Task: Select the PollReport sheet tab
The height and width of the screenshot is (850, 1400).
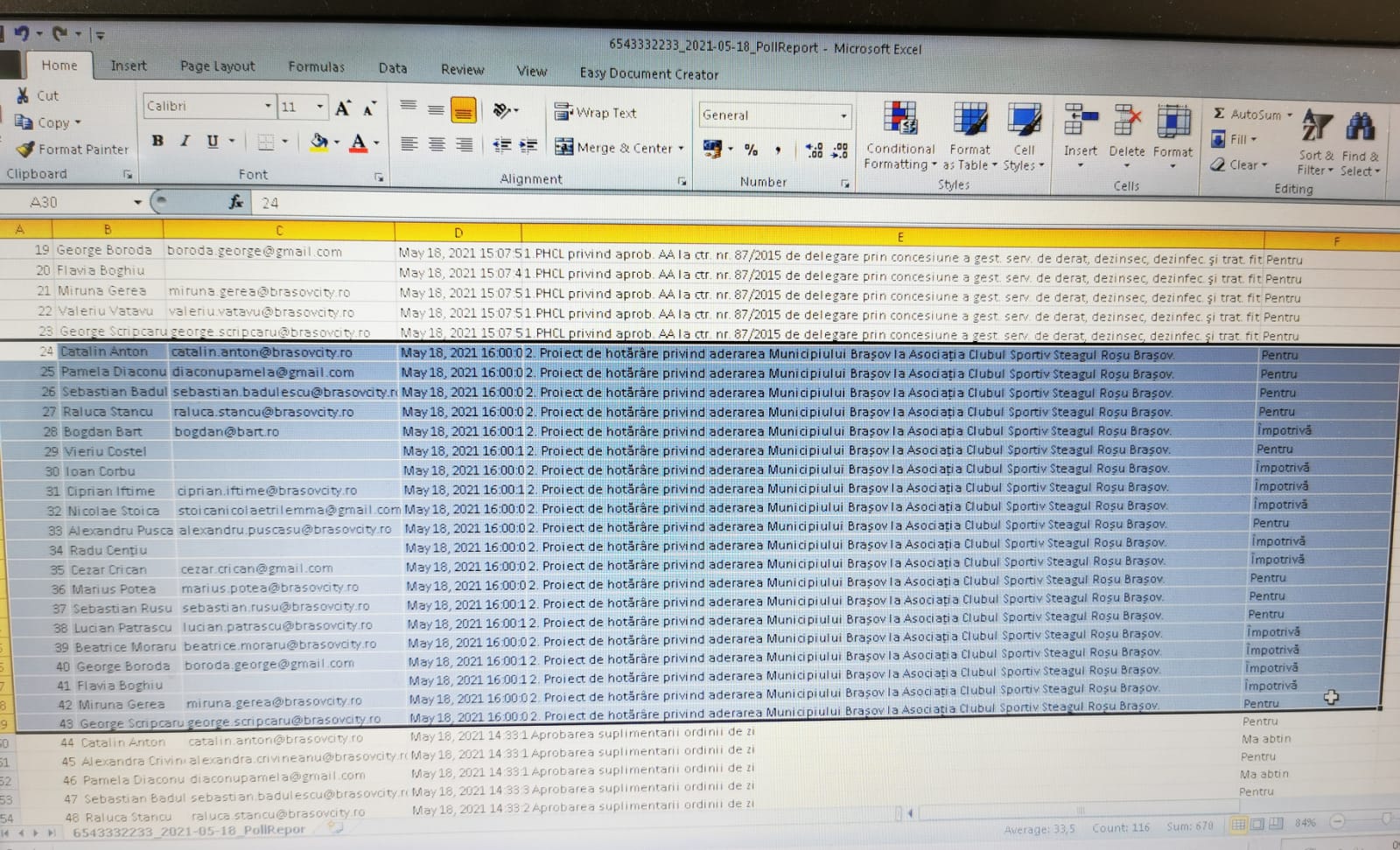Action: pyautogui.click(x=188, y=830)
